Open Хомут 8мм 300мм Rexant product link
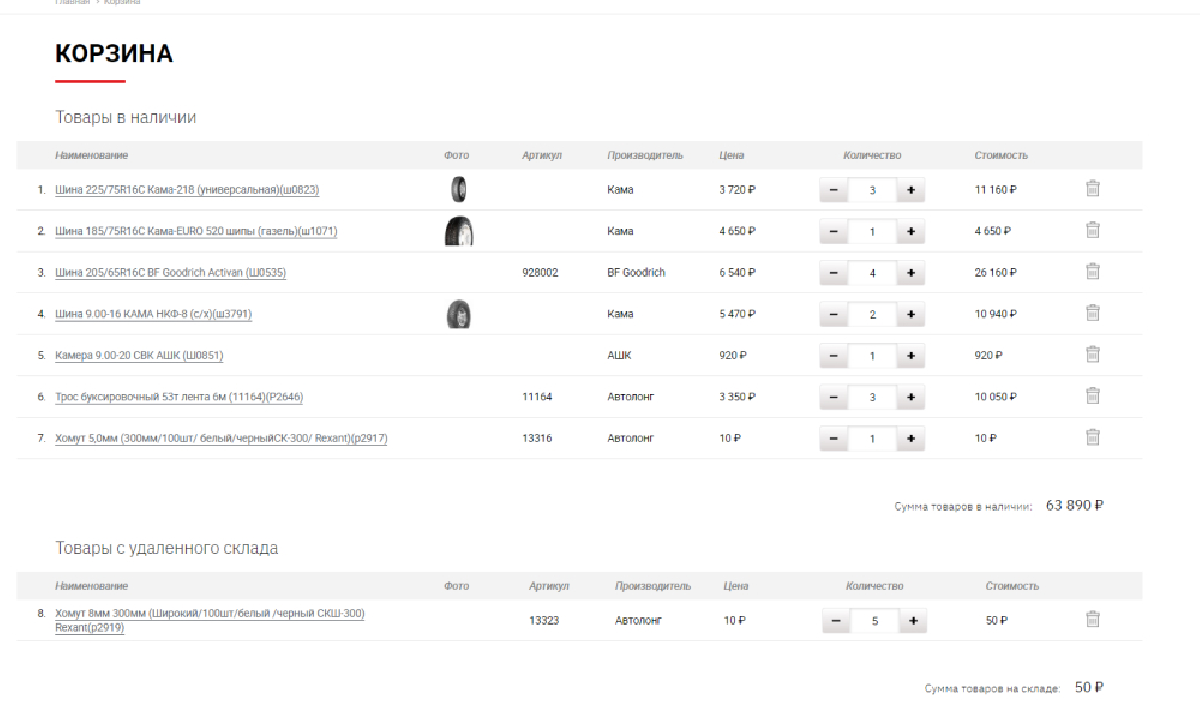 coord(210,620)
